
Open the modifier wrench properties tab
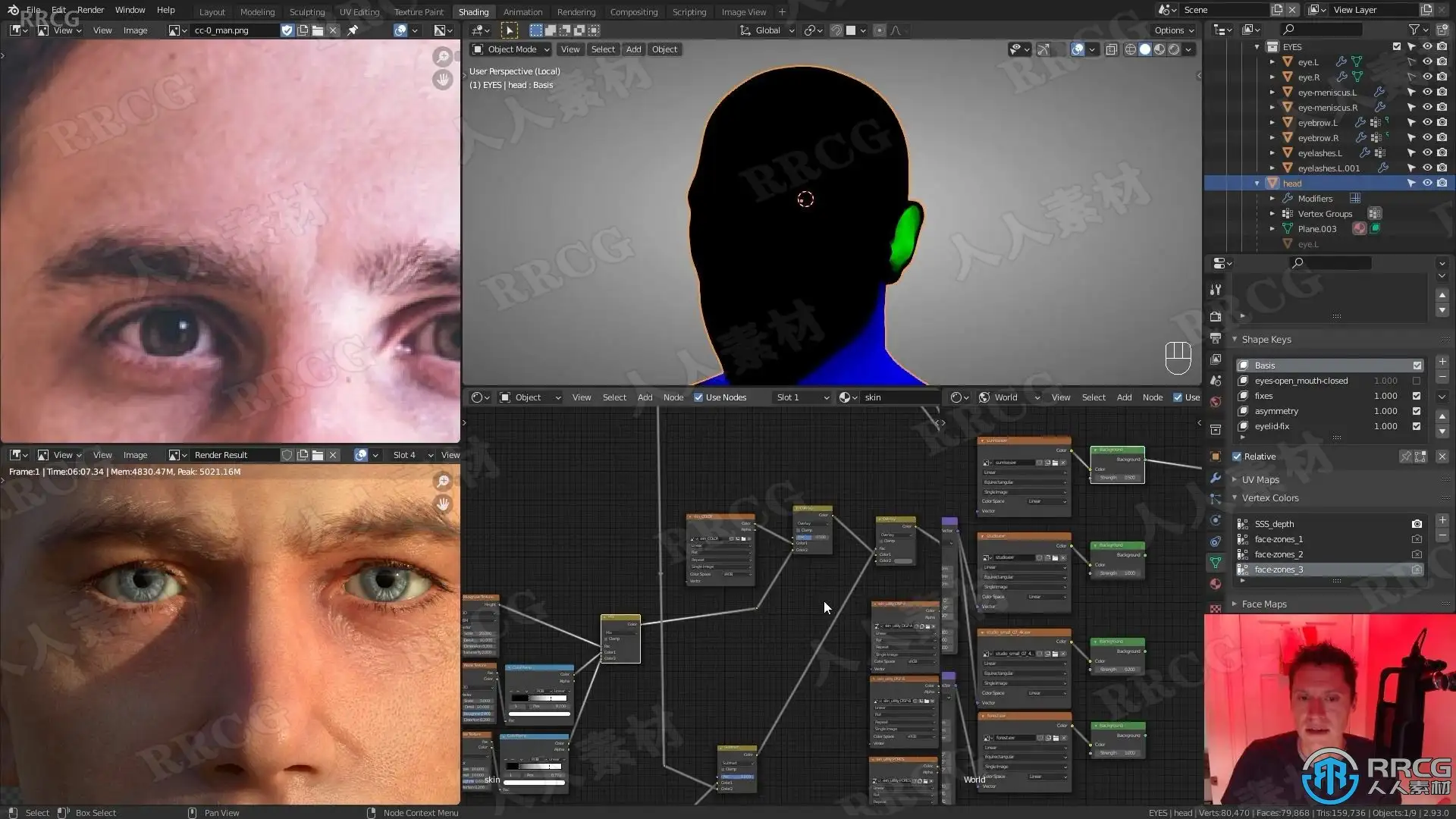[x=1216, y=478]
